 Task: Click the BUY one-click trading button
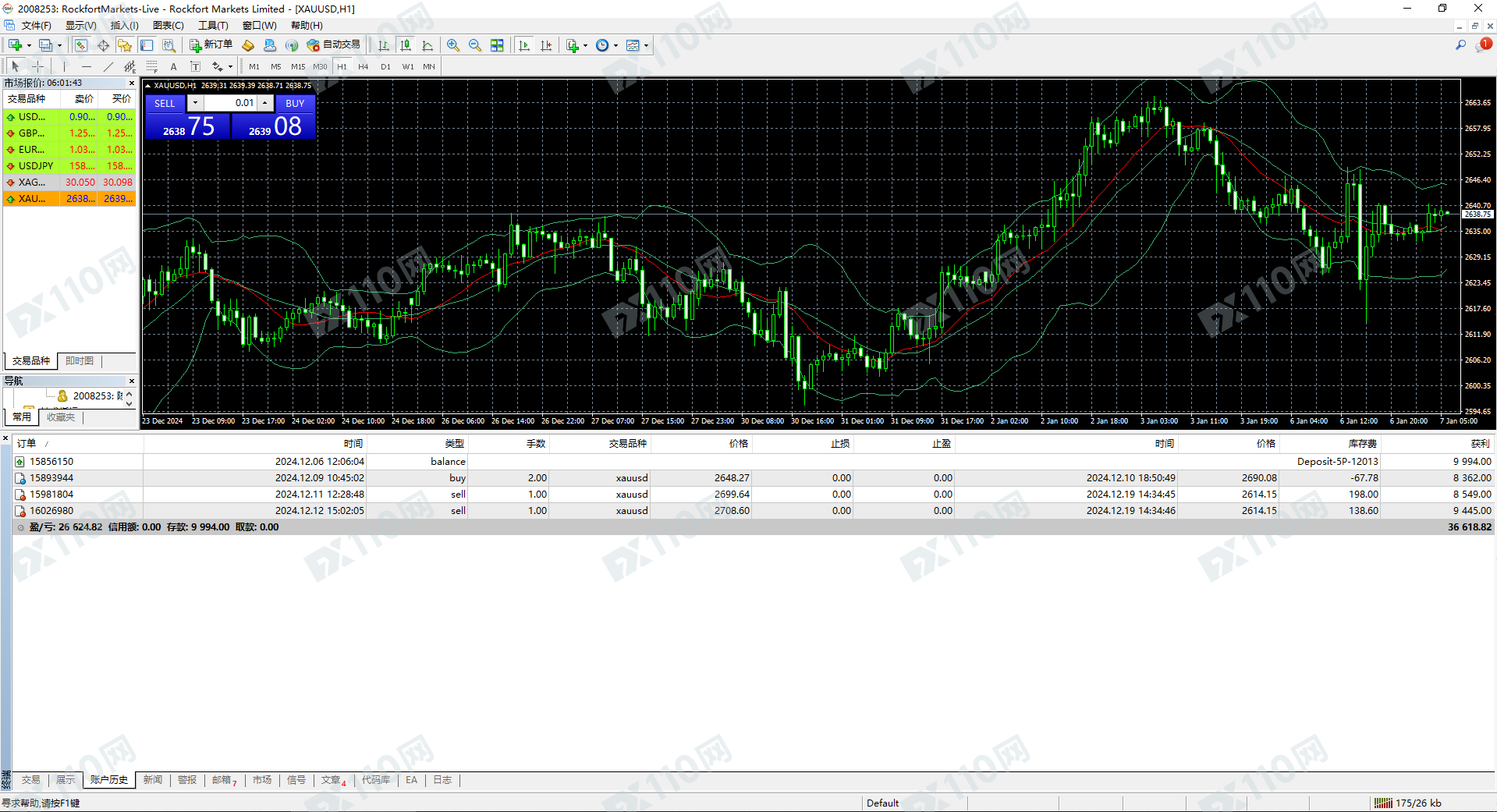click(295, 103)
